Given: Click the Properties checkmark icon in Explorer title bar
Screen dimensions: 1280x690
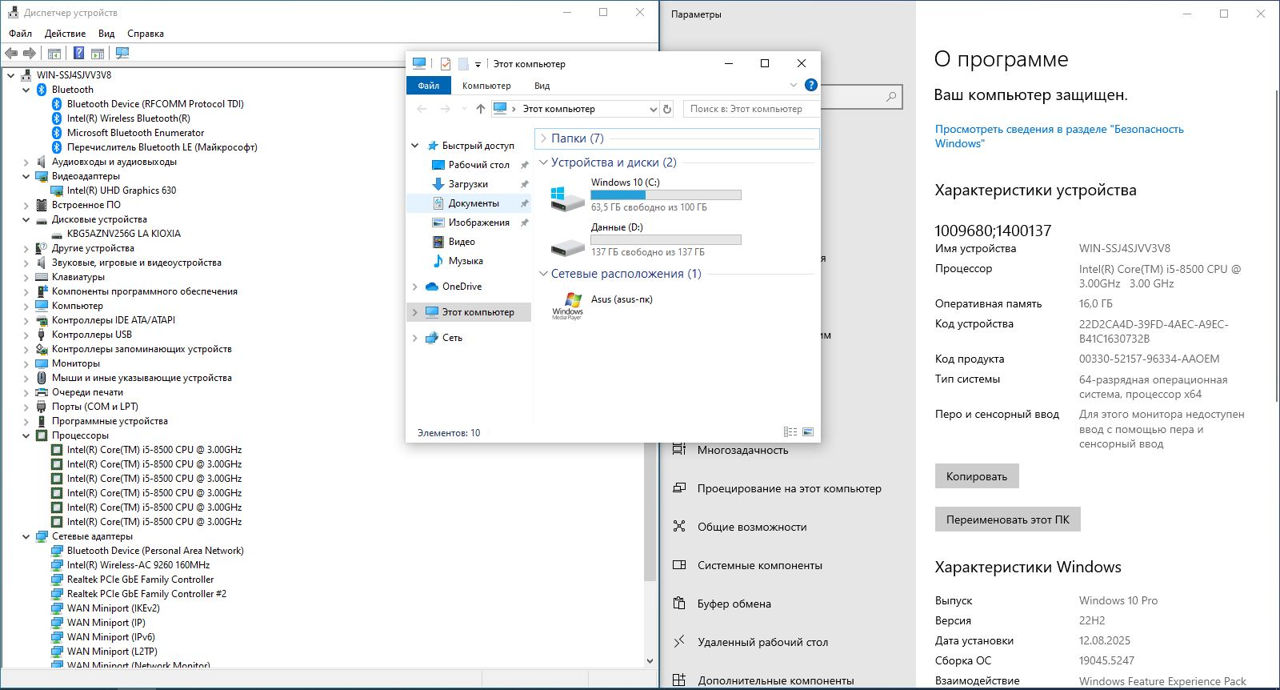Looking at the screenshot, I should 445,64.
